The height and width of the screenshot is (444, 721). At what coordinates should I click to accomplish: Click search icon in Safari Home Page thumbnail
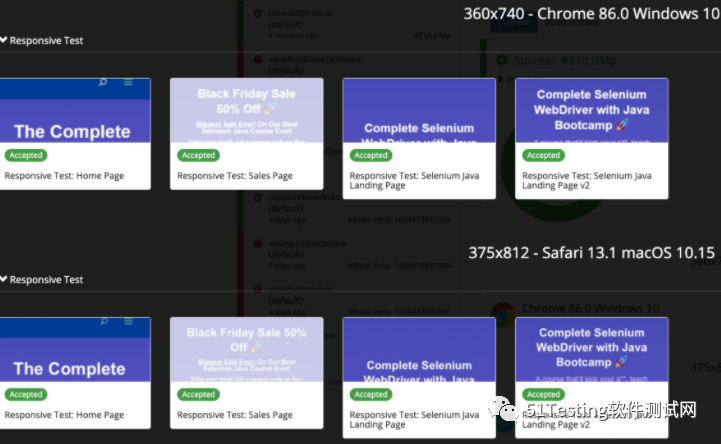(104, 321)
